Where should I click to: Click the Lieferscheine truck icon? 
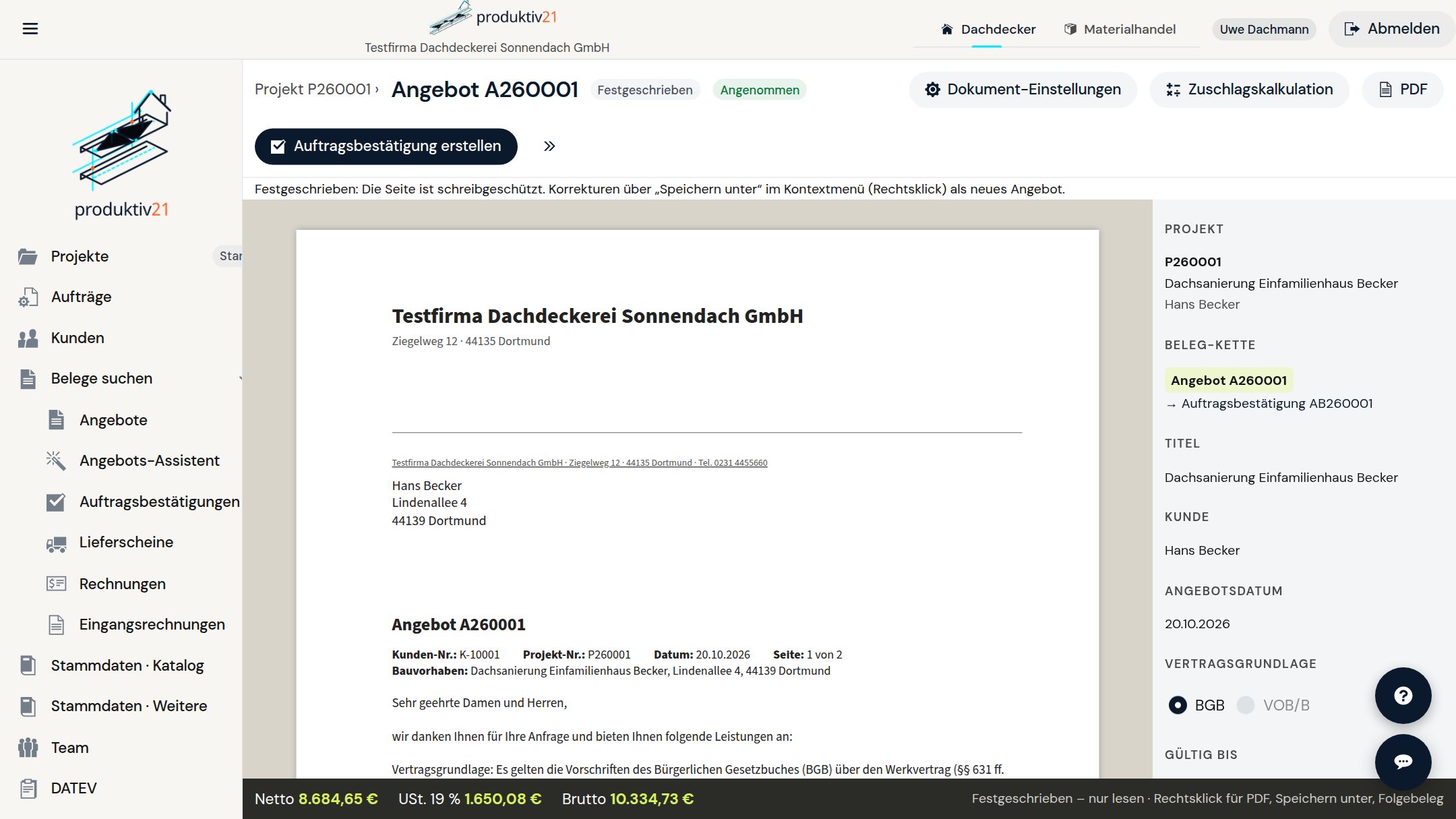click(x=56, y=543)
